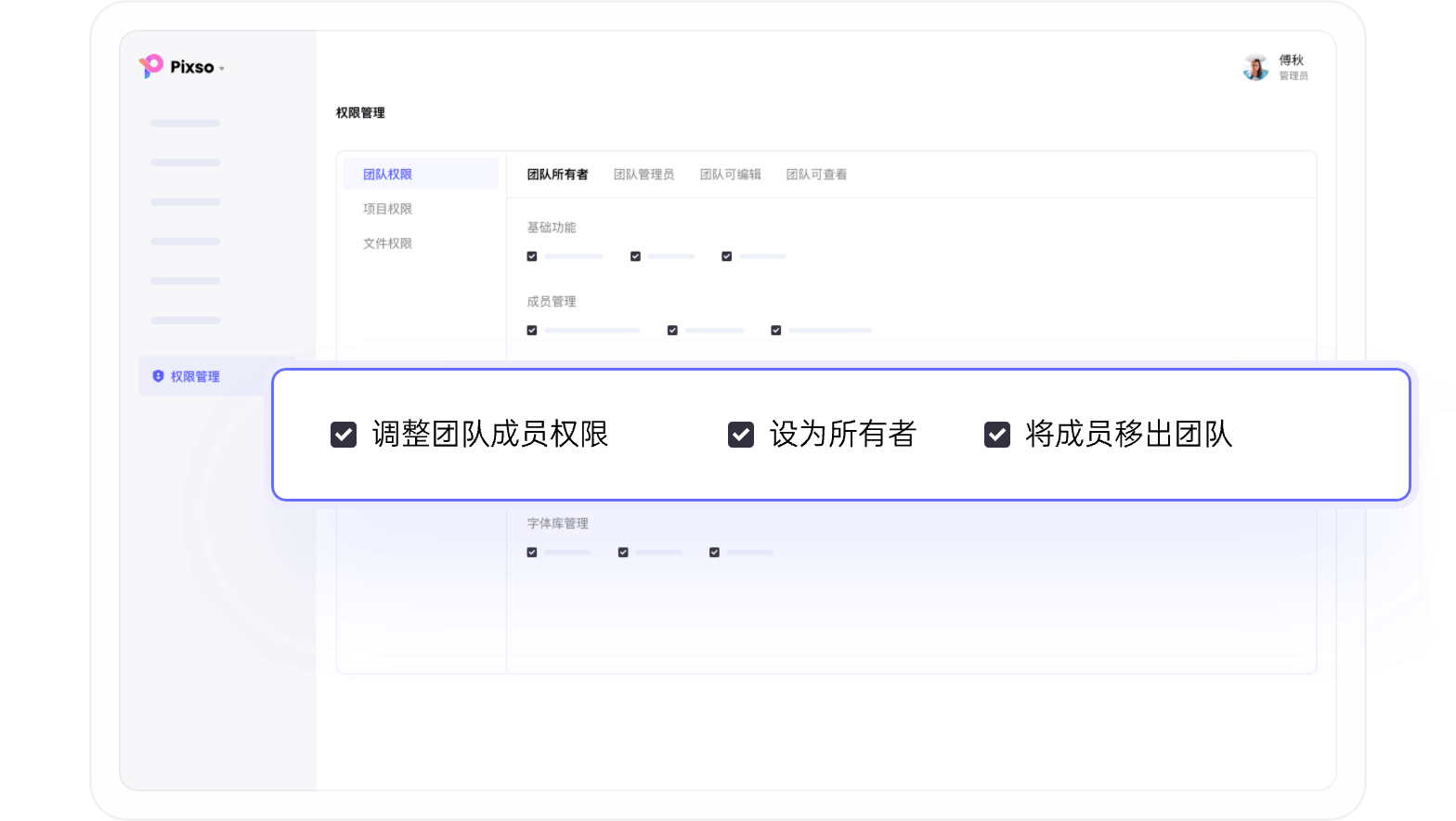The width and height of the screenshot is (1456, 821).
Task: Toggle the first checkbox under 基础功能
Action: point(532,256)
